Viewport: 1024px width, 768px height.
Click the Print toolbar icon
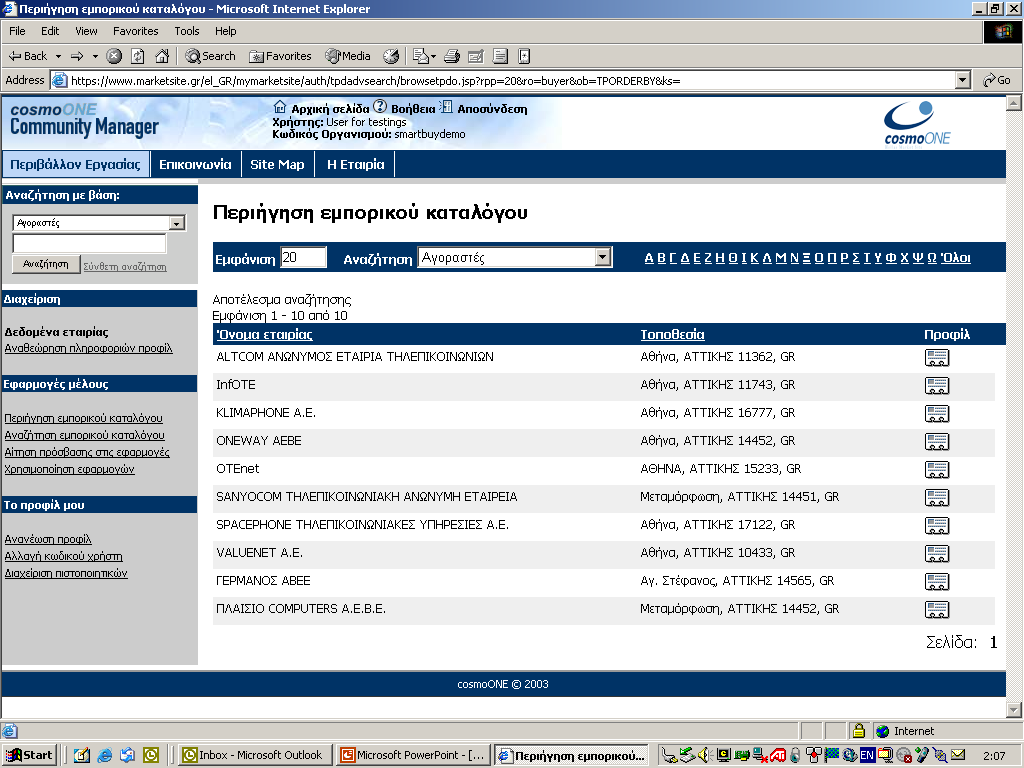point(452,56)
